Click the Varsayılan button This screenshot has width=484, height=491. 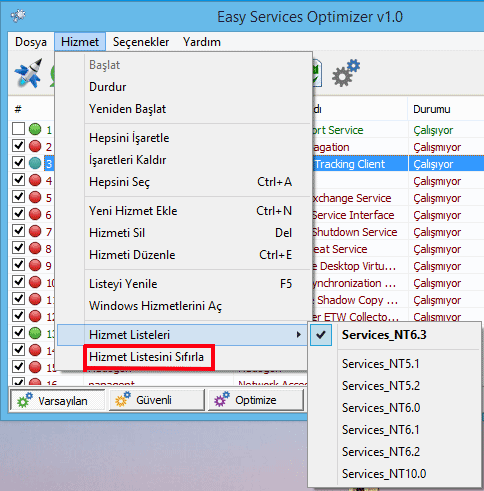pyautogui.click(x=57, y=400)
